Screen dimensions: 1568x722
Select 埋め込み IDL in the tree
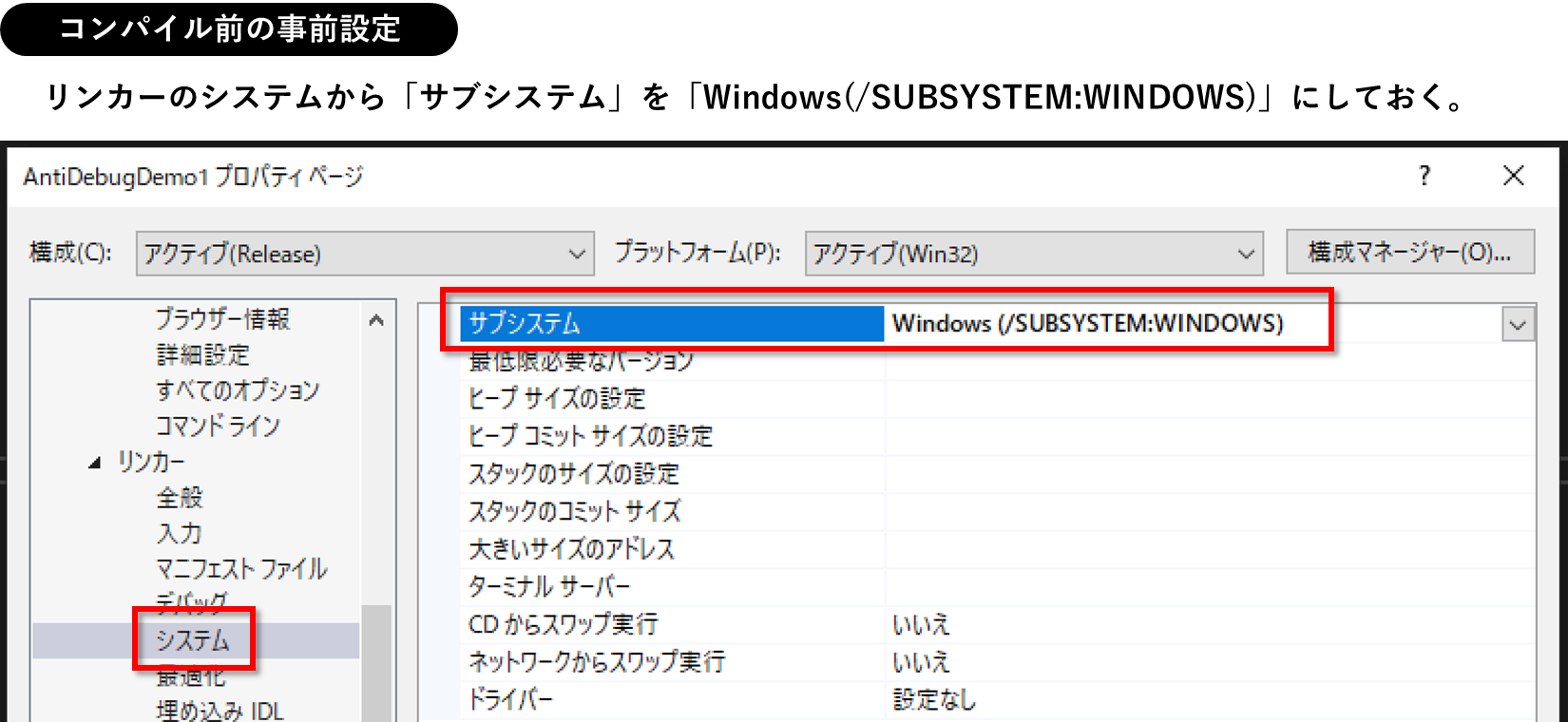[x=220, y=711]
